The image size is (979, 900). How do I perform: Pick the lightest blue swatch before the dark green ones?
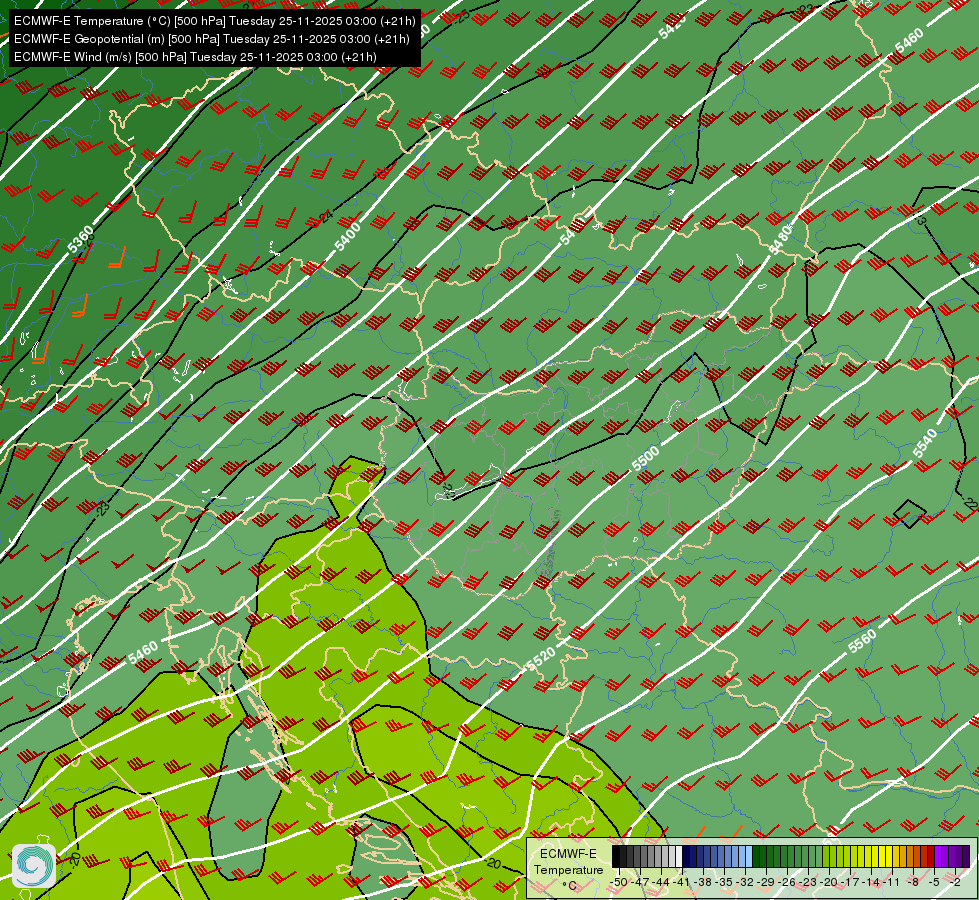(749, 856)
